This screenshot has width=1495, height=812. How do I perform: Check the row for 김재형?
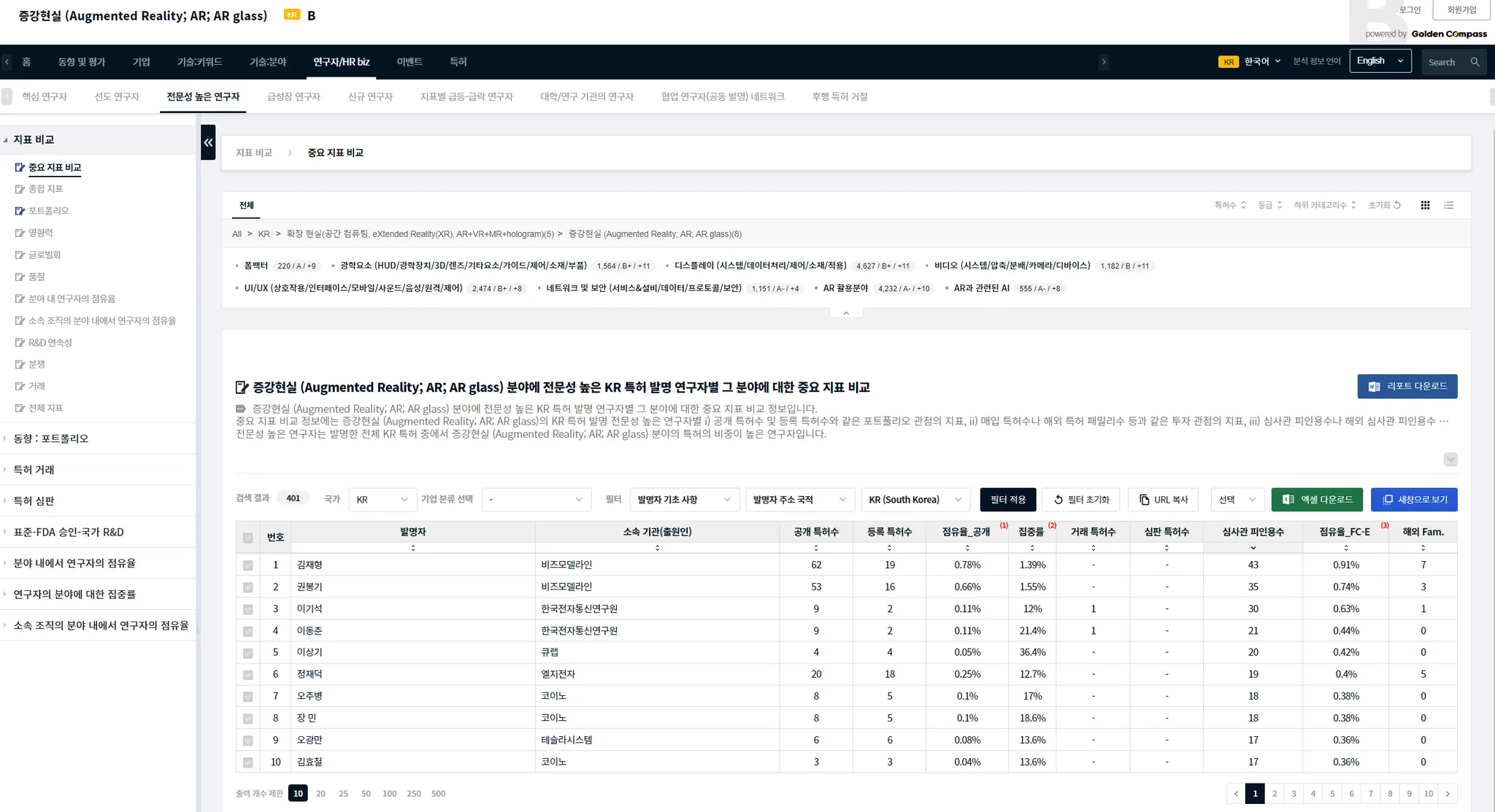(x=247, y=565)
